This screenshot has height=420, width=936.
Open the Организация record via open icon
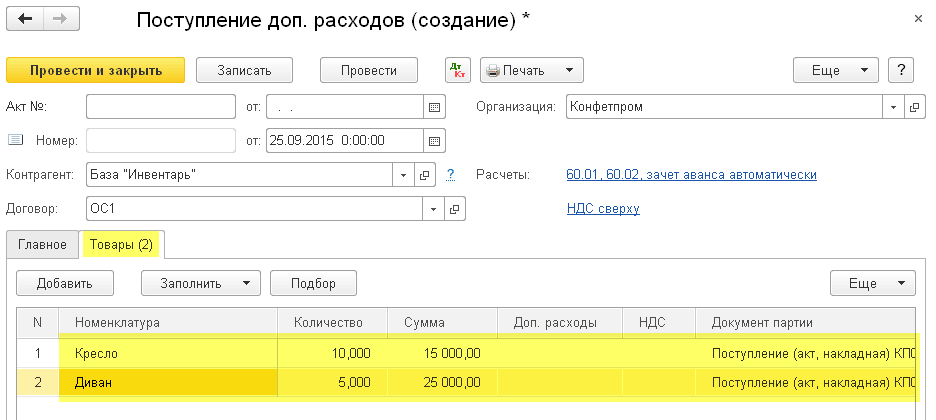click(915, 106)
